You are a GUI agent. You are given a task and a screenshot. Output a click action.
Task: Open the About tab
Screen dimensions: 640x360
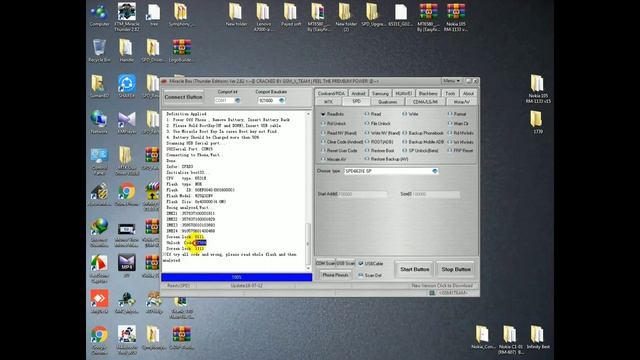[x=468, y=93]
